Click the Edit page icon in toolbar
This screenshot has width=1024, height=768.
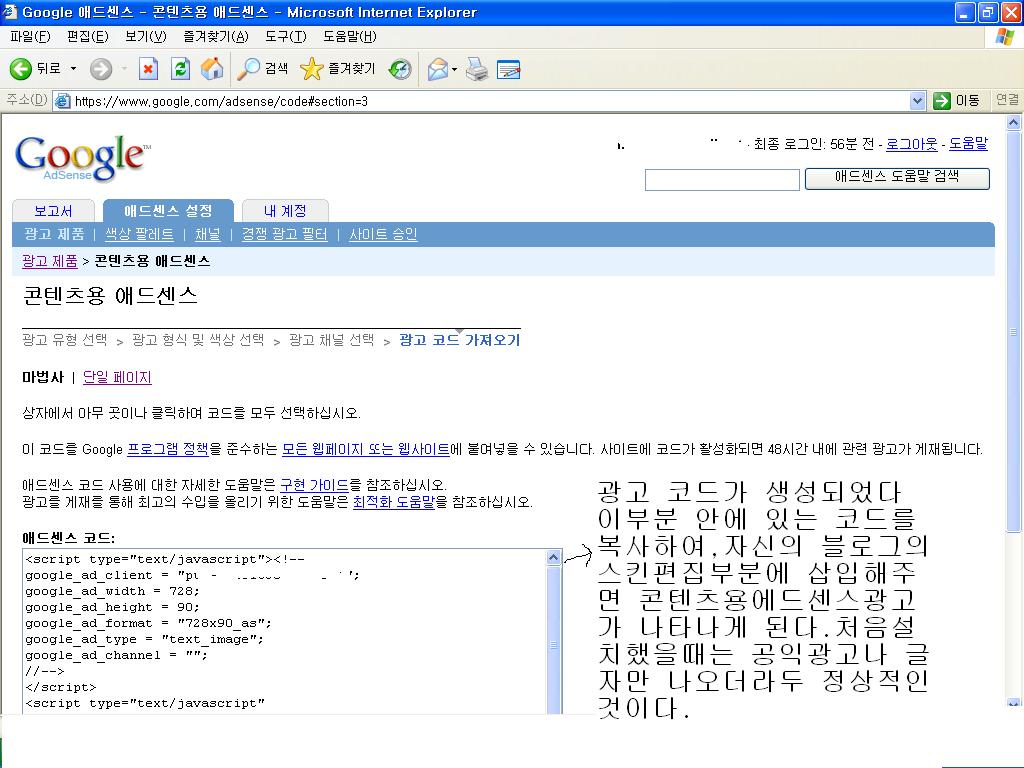pyautogui.click(x=508, y=69)
